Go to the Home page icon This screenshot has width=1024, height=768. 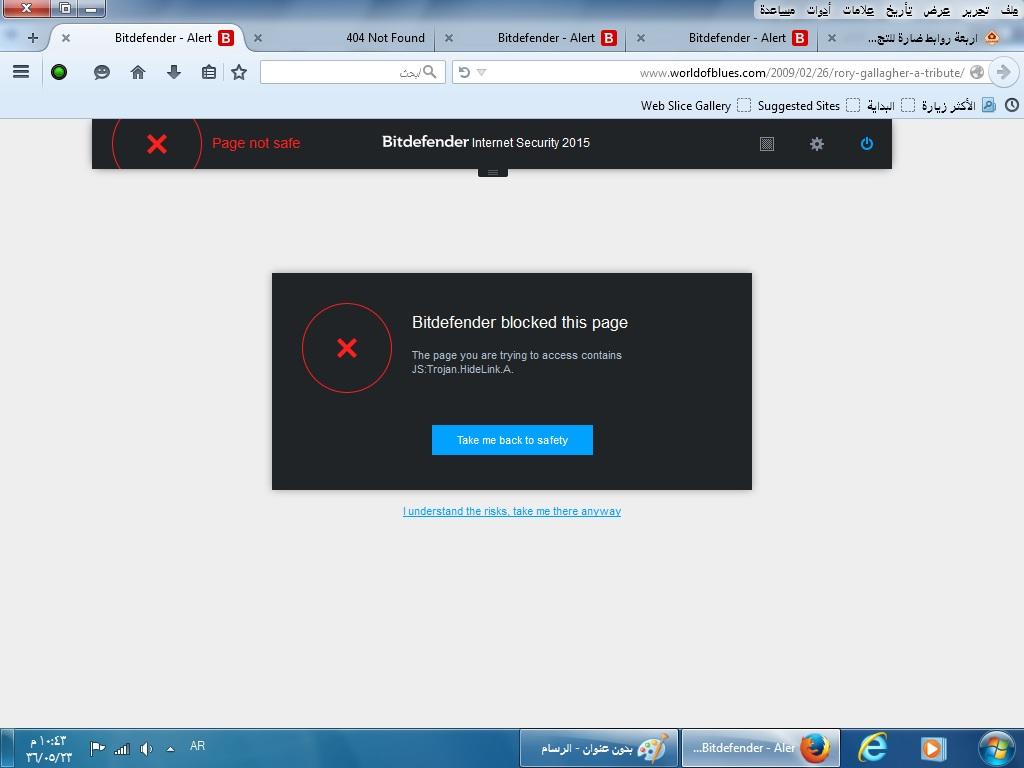(138, 72)
